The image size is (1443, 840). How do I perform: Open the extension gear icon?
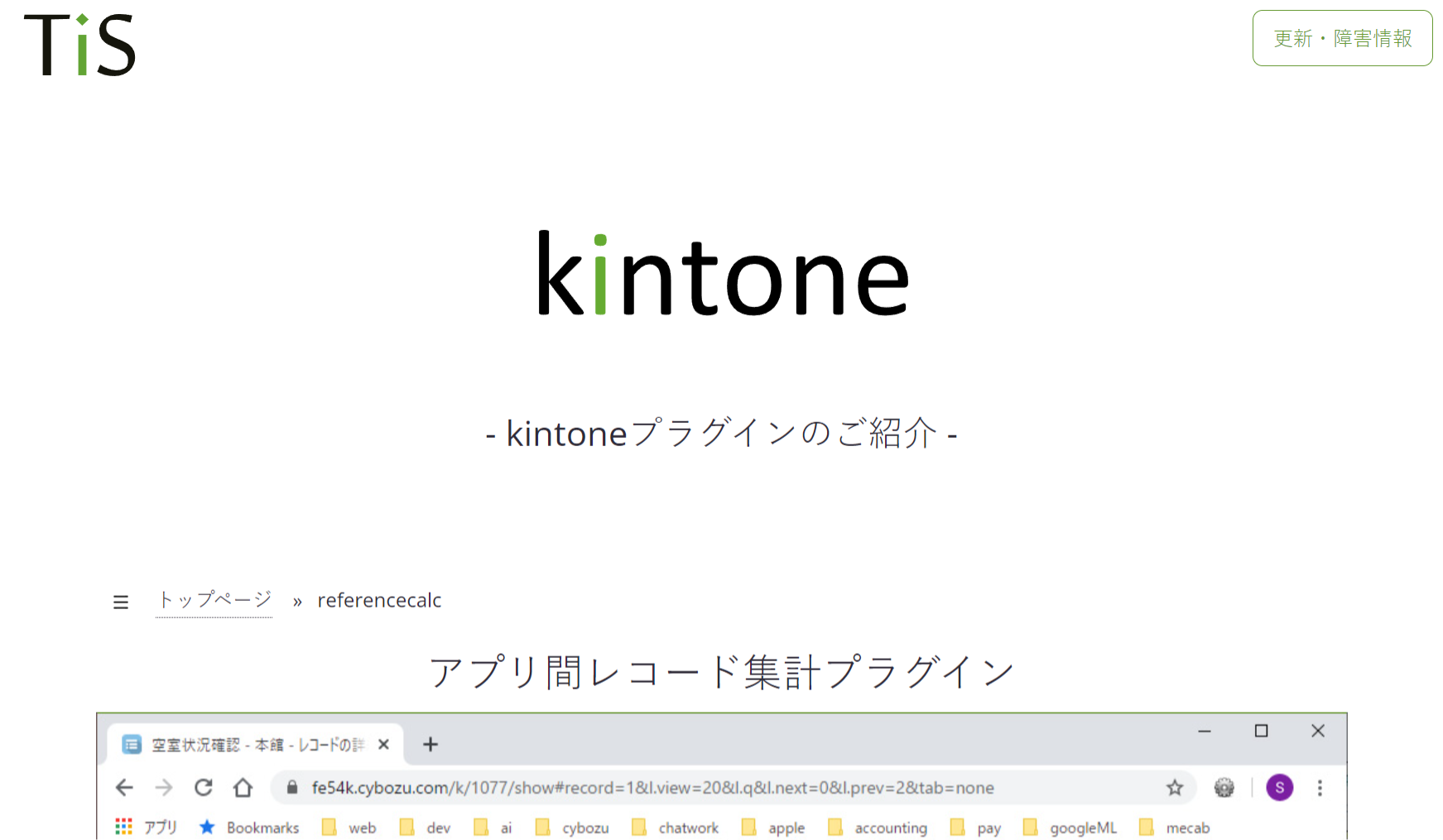tap(1224, 788)
